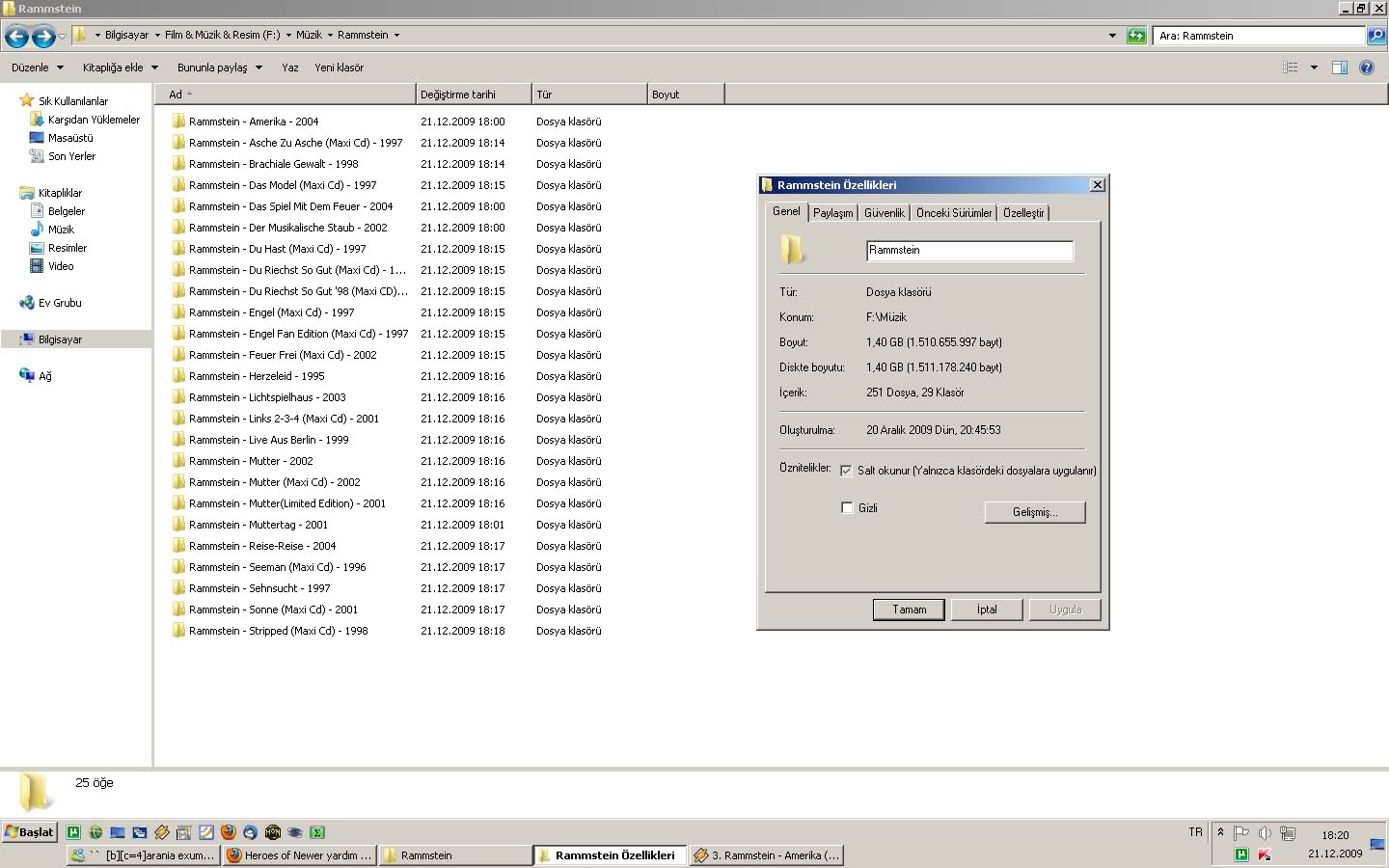1389x868 pixels.
Task: Go forward with the Explorer forward arrow
Action: 43,37
